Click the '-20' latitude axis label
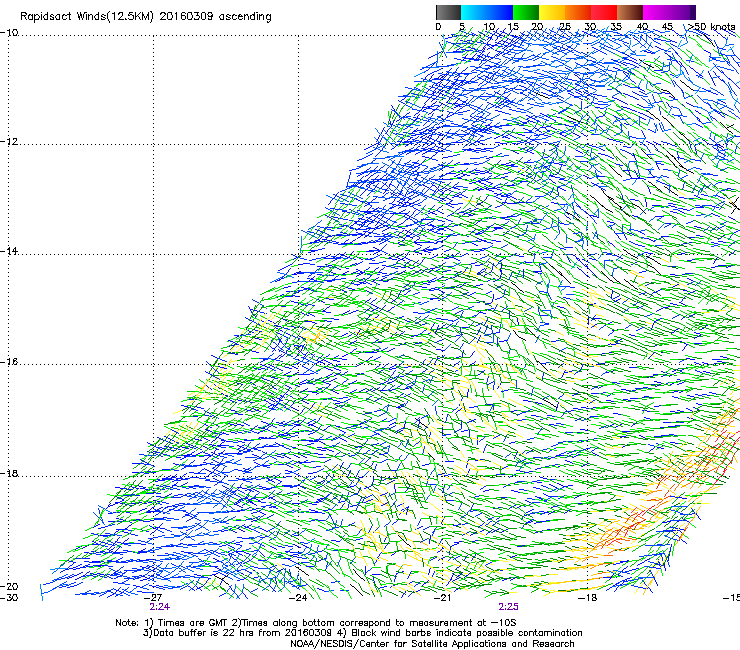The image size is (740, 650). [9, 586]
